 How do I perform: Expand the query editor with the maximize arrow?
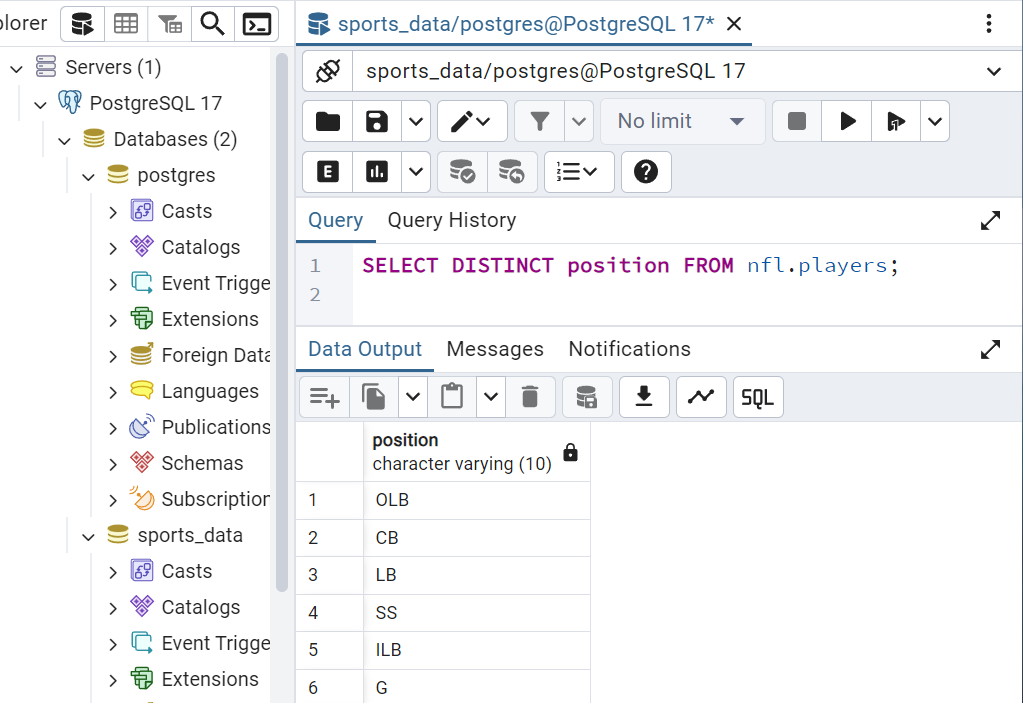(990, 221)
